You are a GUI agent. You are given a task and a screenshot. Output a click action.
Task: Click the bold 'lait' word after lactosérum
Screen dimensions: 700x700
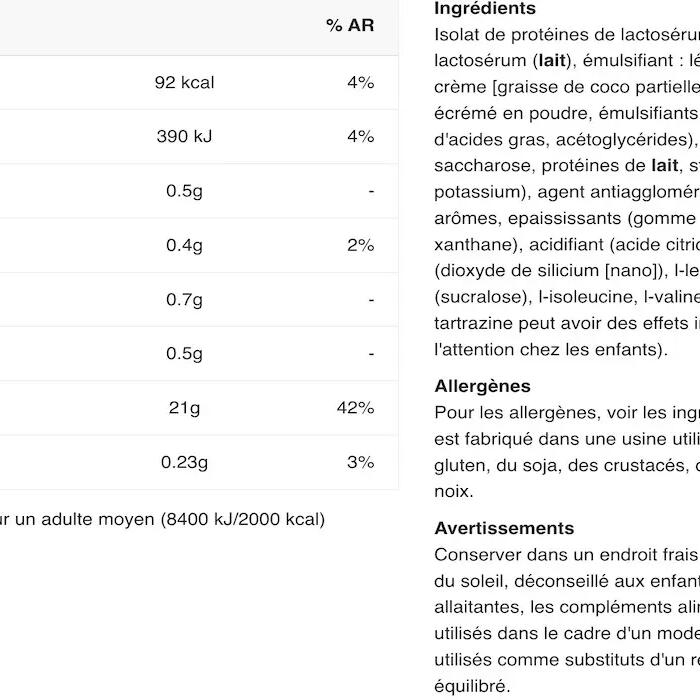[552, 60]
